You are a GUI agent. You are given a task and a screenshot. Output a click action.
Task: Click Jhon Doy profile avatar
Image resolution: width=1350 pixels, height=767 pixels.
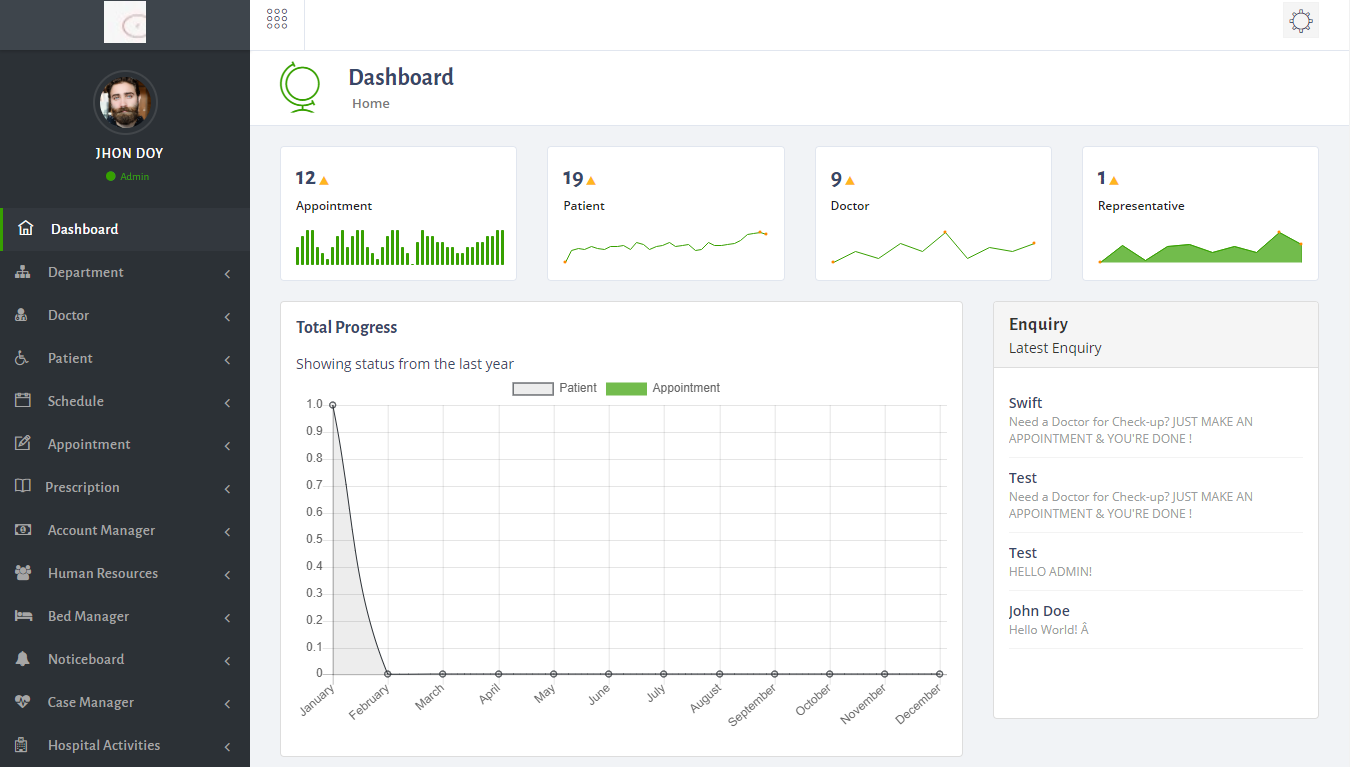tap(125, 102)
